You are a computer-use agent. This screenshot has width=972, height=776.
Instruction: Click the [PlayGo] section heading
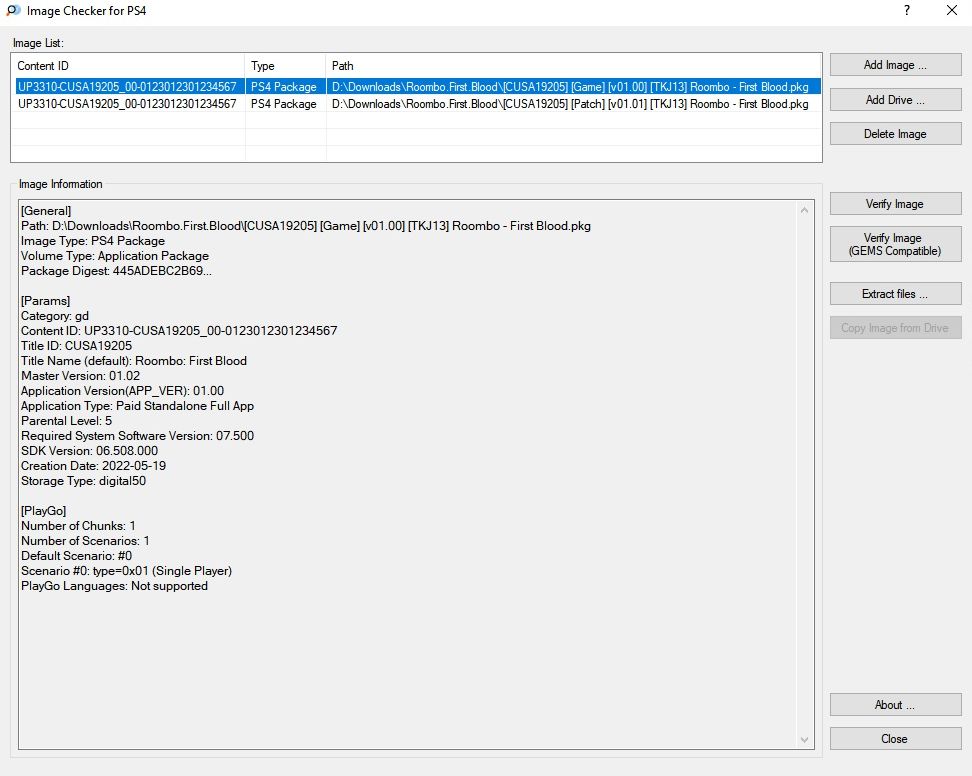click(x=43, y=511)
